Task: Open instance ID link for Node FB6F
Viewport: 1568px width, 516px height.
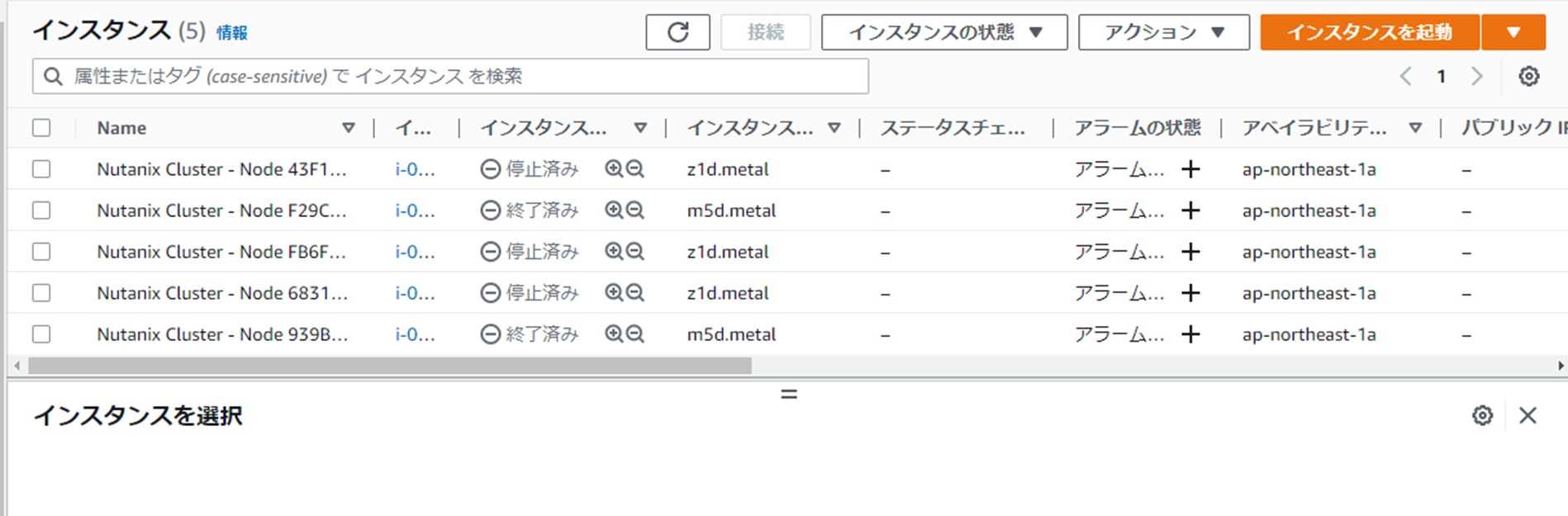Action: [x=415, y=252]
